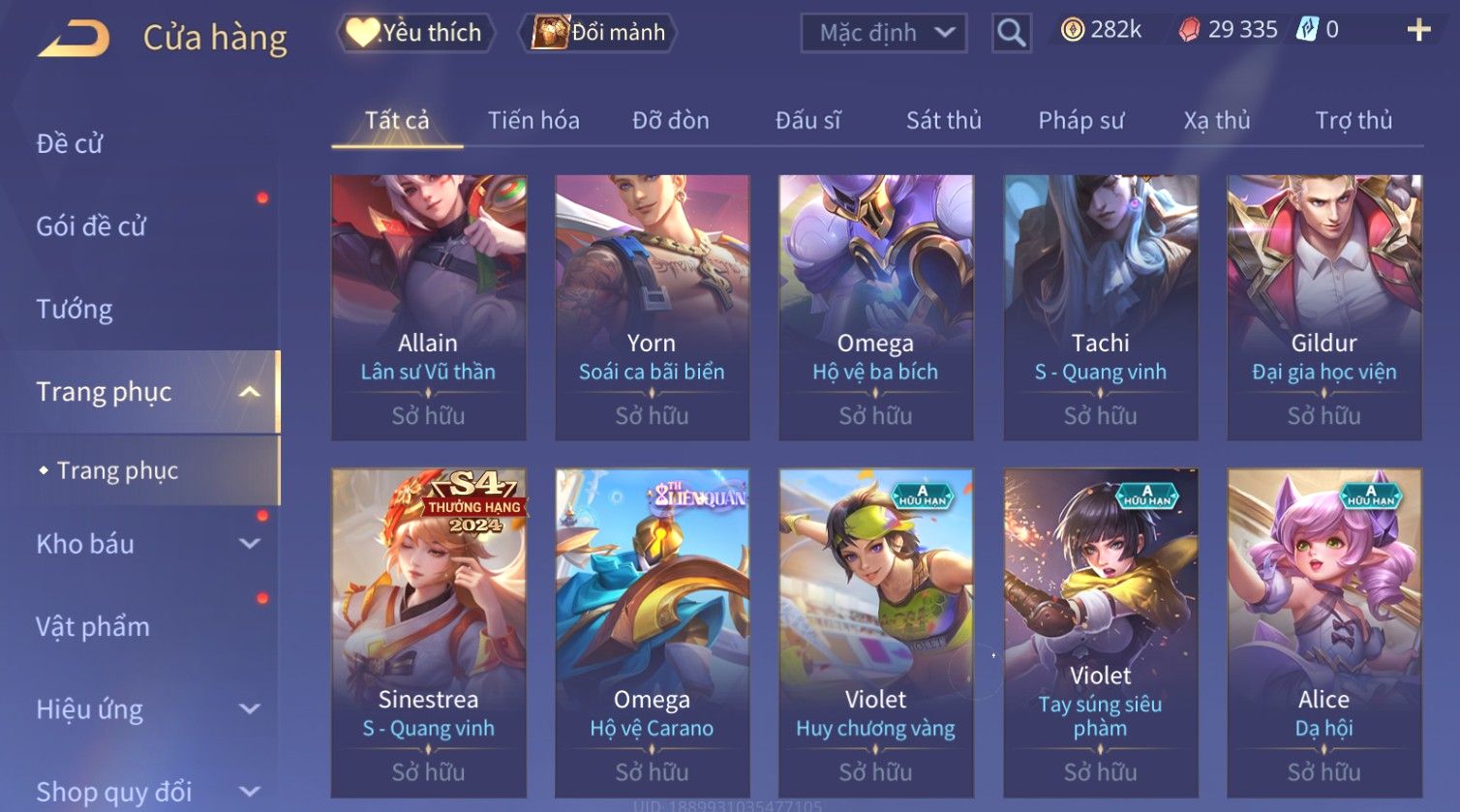Expand the Kho báu sidebar section
The width and height of the screenshot is (1460, 812).
pyautogui.click(x=251, y=544)
